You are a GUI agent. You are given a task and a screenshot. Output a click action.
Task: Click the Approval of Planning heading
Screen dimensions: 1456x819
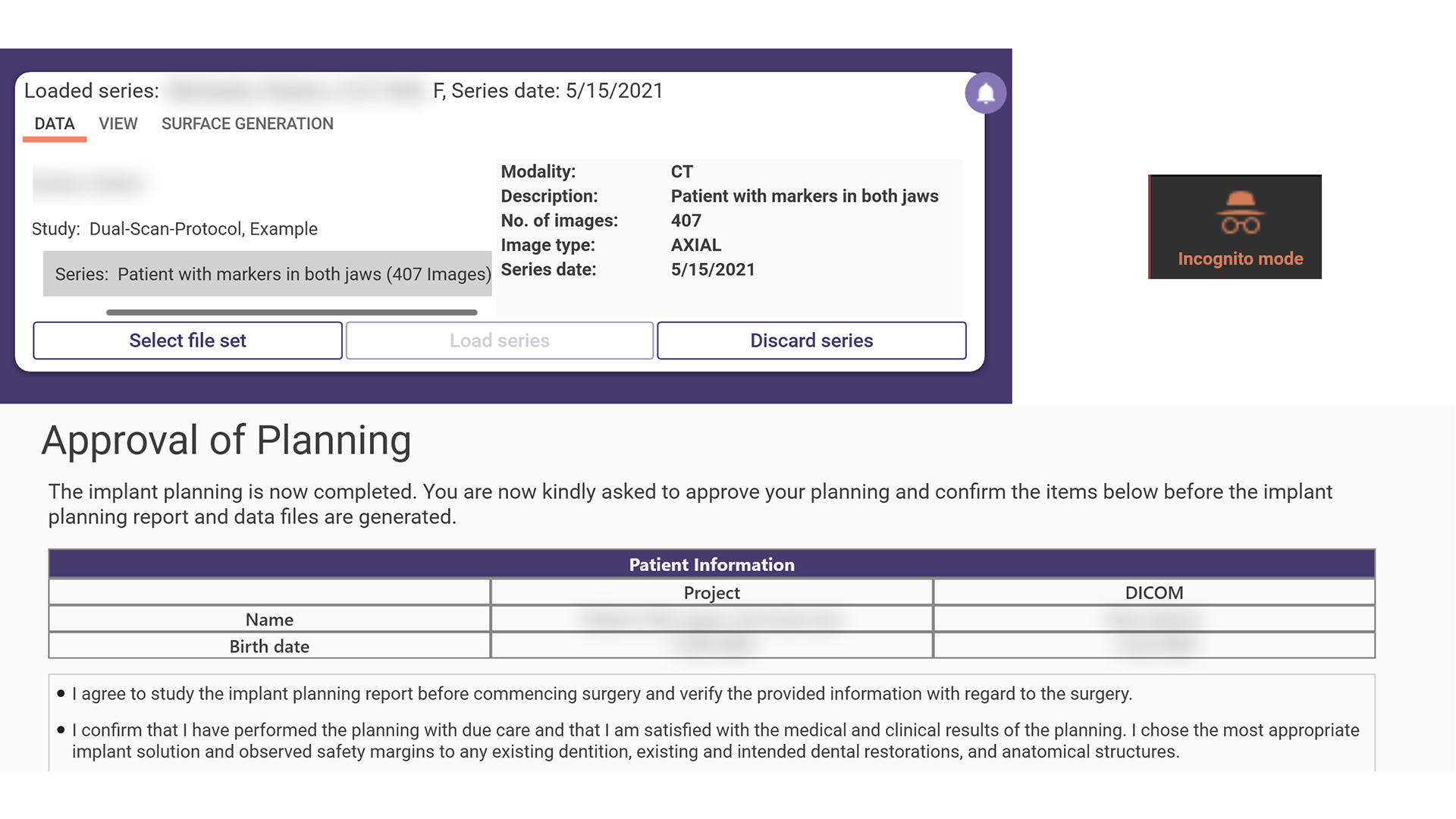226,441
